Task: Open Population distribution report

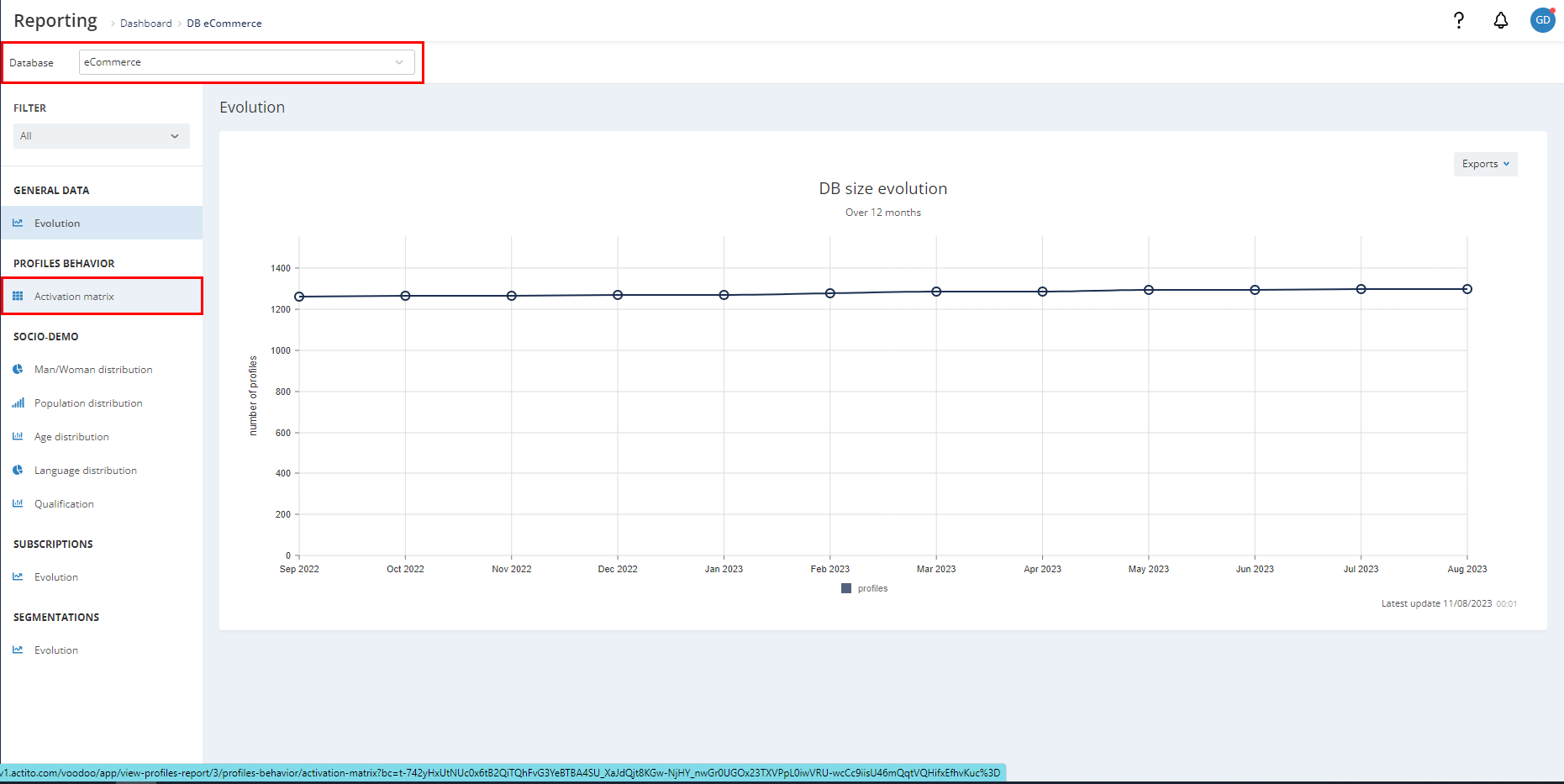Action: click(x=102, y=403)
